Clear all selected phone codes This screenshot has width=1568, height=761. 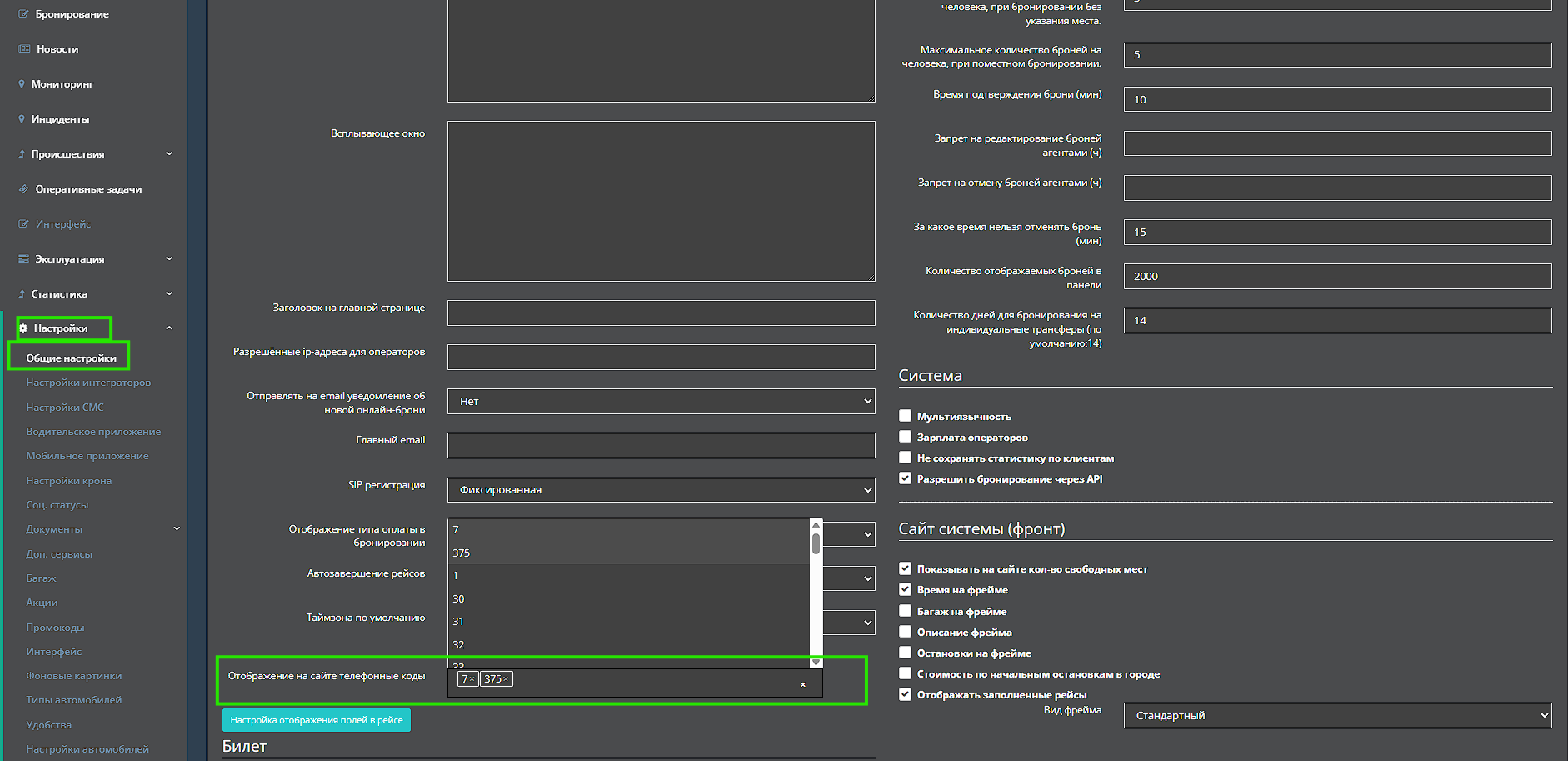click(x=802, y=685)
